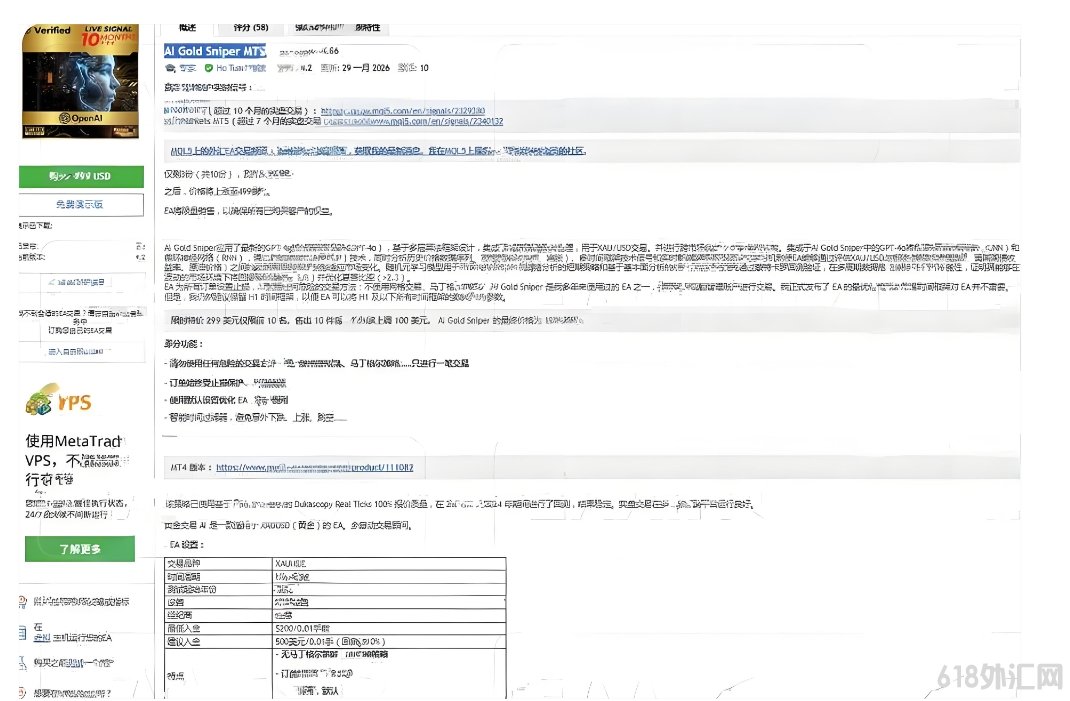Open the 评分 (58) reviews tab
The image size is (1070, 701).
(x=250, y=28)
